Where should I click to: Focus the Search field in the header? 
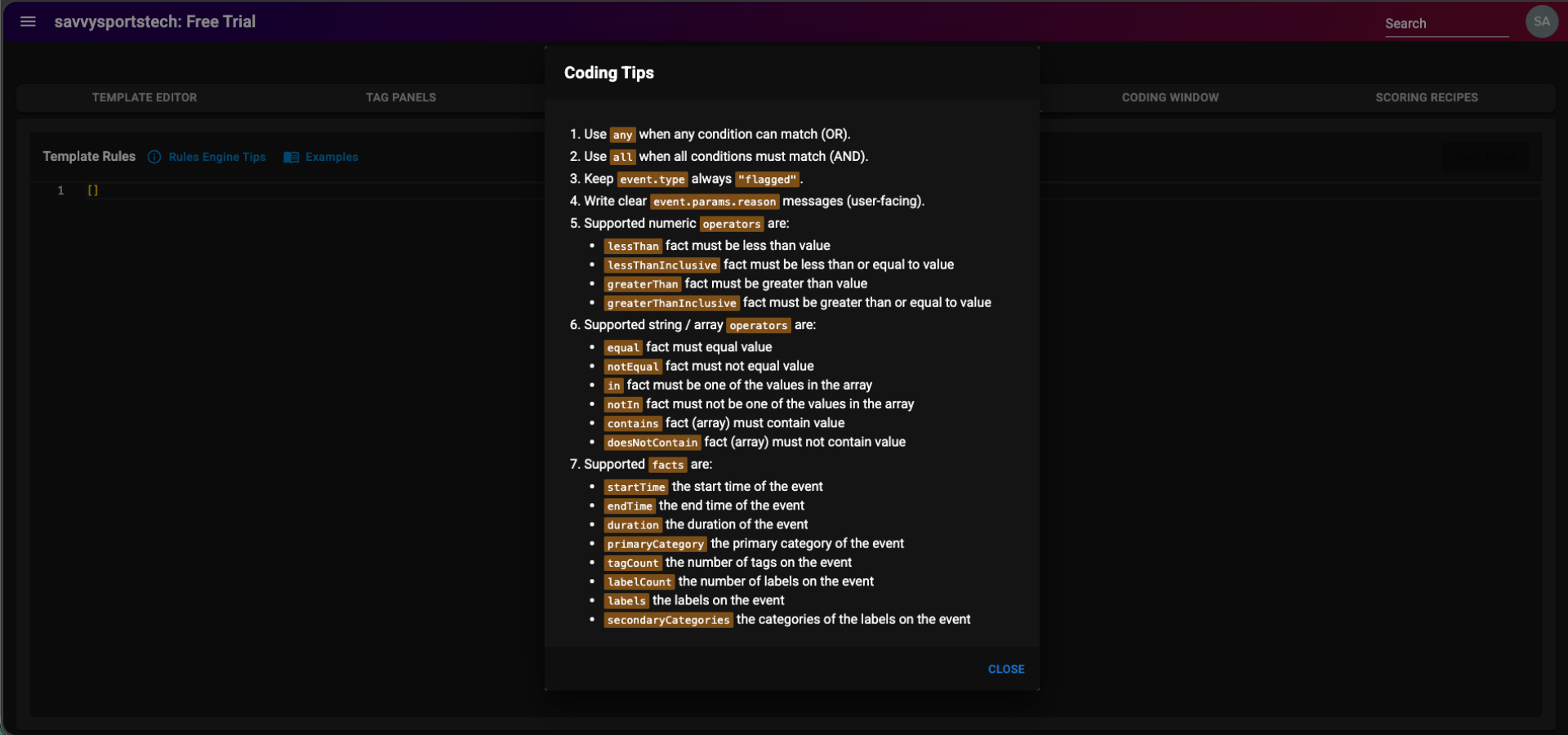coord(1445,24)
